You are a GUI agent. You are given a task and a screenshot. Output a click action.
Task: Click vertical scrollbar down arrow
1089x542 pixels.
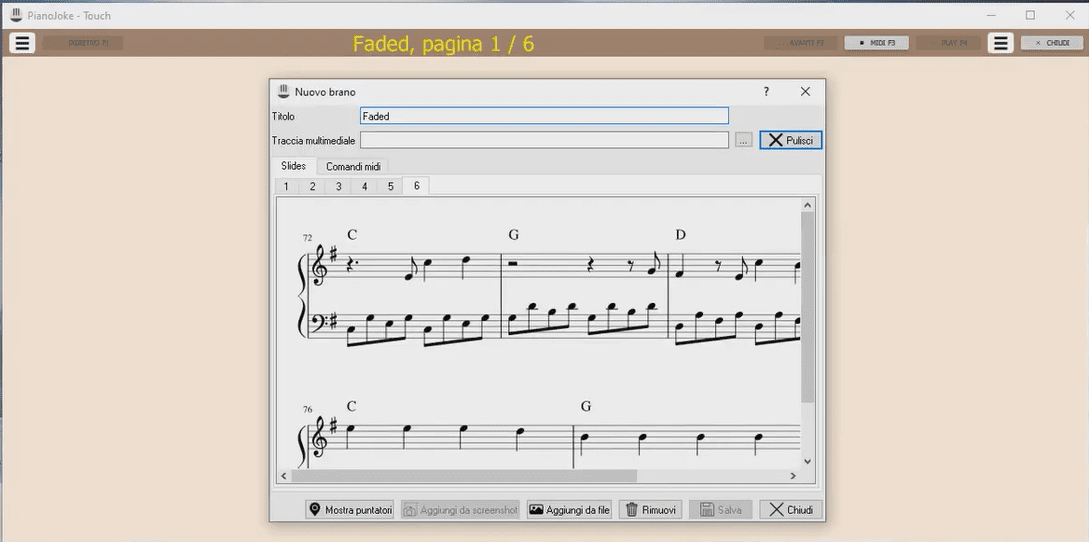[808, 461]
